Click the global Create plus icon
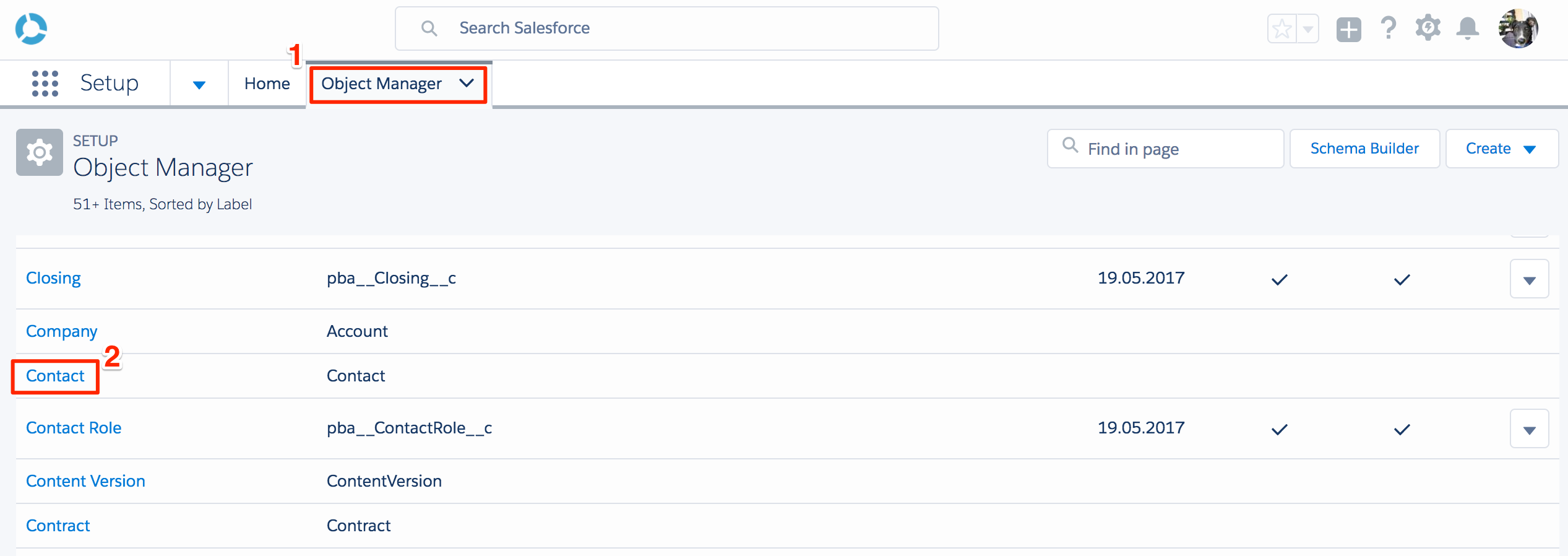Image resolution: width=1568 pixels, height=556 pixels. point(1349,29)
